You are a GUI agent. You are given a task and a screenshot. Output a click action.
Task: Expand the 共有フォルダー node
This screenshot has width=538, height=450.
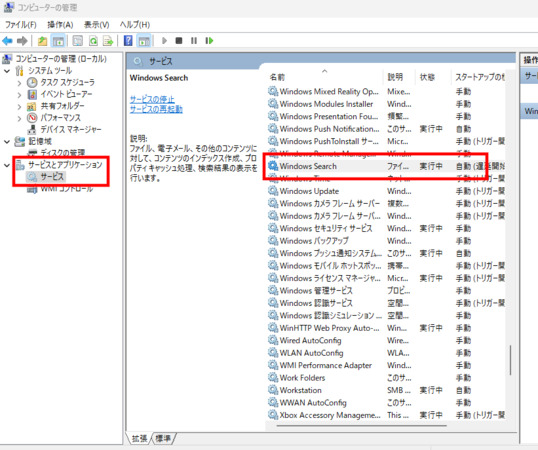(x=19, y=106)
